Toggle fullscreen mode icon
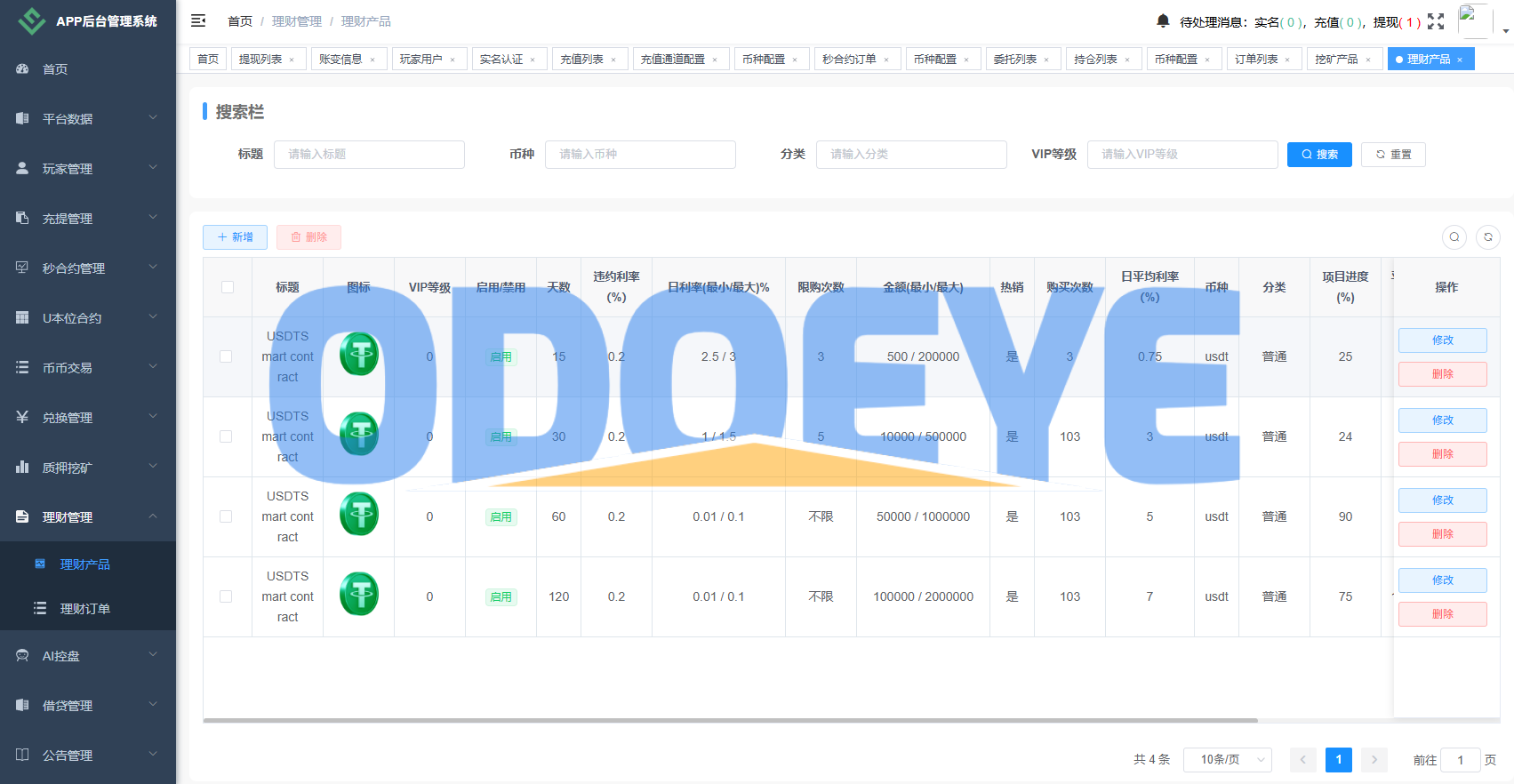Image resolution: width=1514 pixels, height=784 pixels. click(x=1436, y=21)
